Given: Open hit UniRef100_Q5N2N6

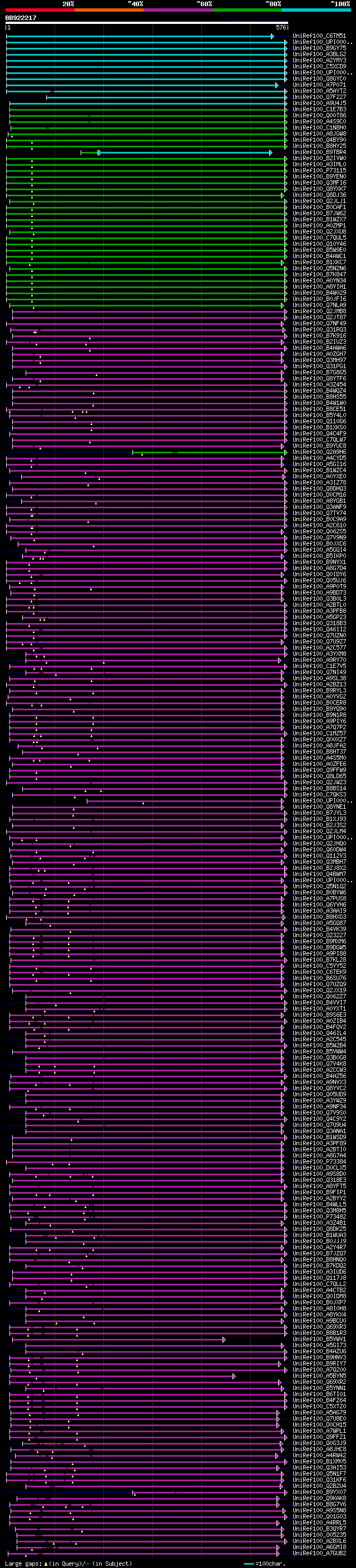Looking at the screenshot, I should pos(319,268).
